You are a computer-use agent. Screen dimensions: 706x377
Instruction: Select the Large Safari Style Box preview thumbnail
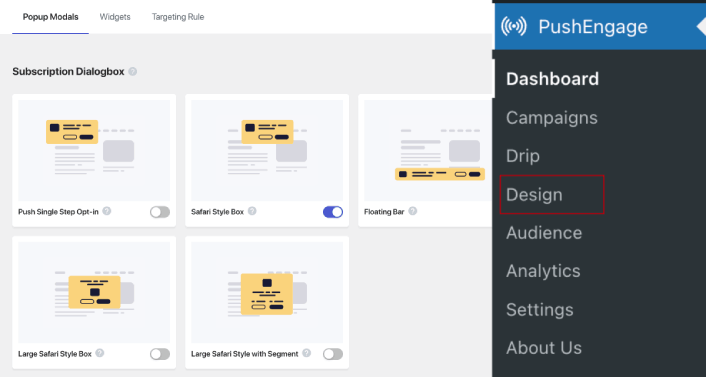(x=94, y=292)
